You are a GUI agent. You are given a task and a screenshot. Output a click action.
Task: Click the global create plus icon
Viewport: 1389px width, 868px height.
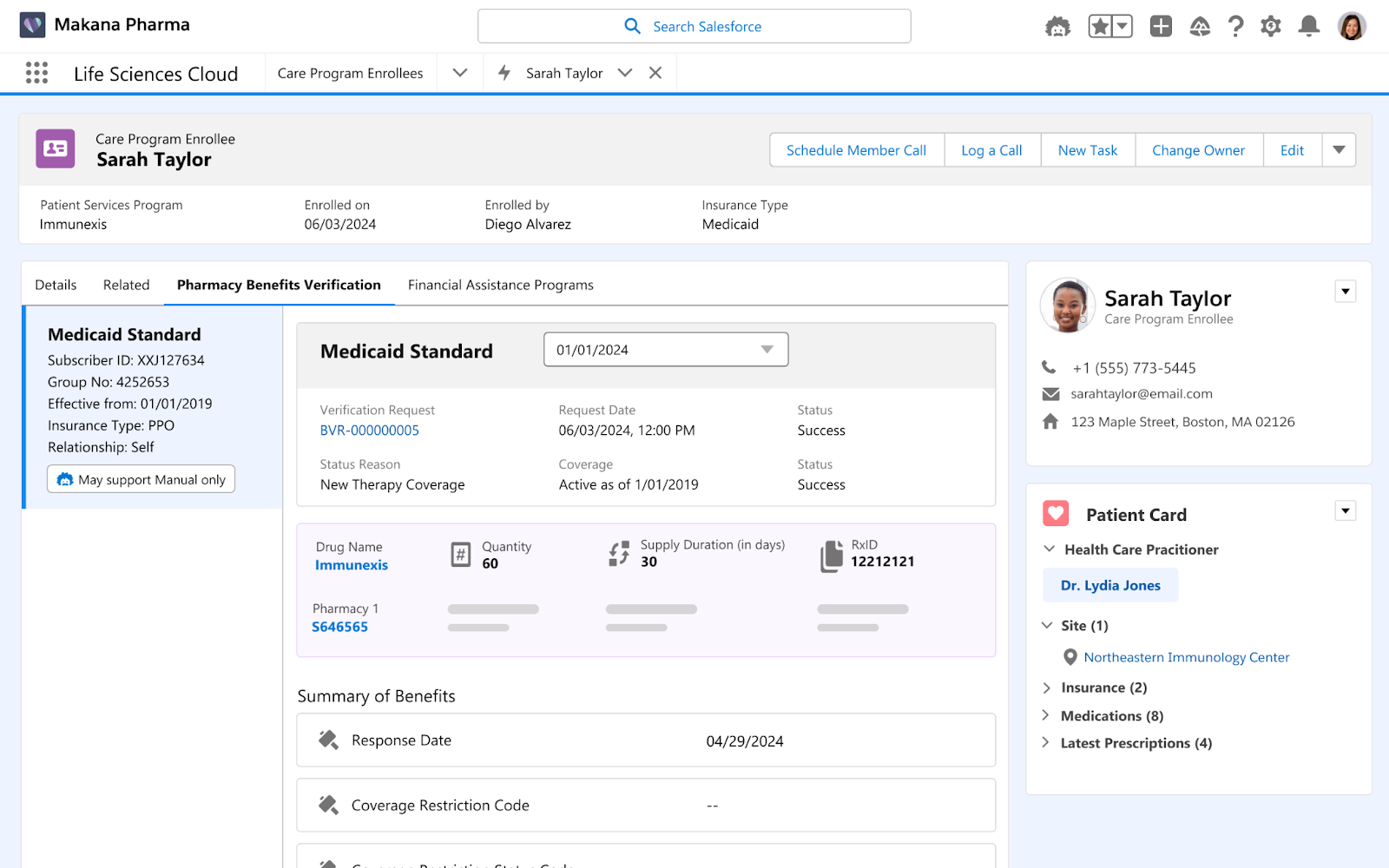pos(1161,26)
